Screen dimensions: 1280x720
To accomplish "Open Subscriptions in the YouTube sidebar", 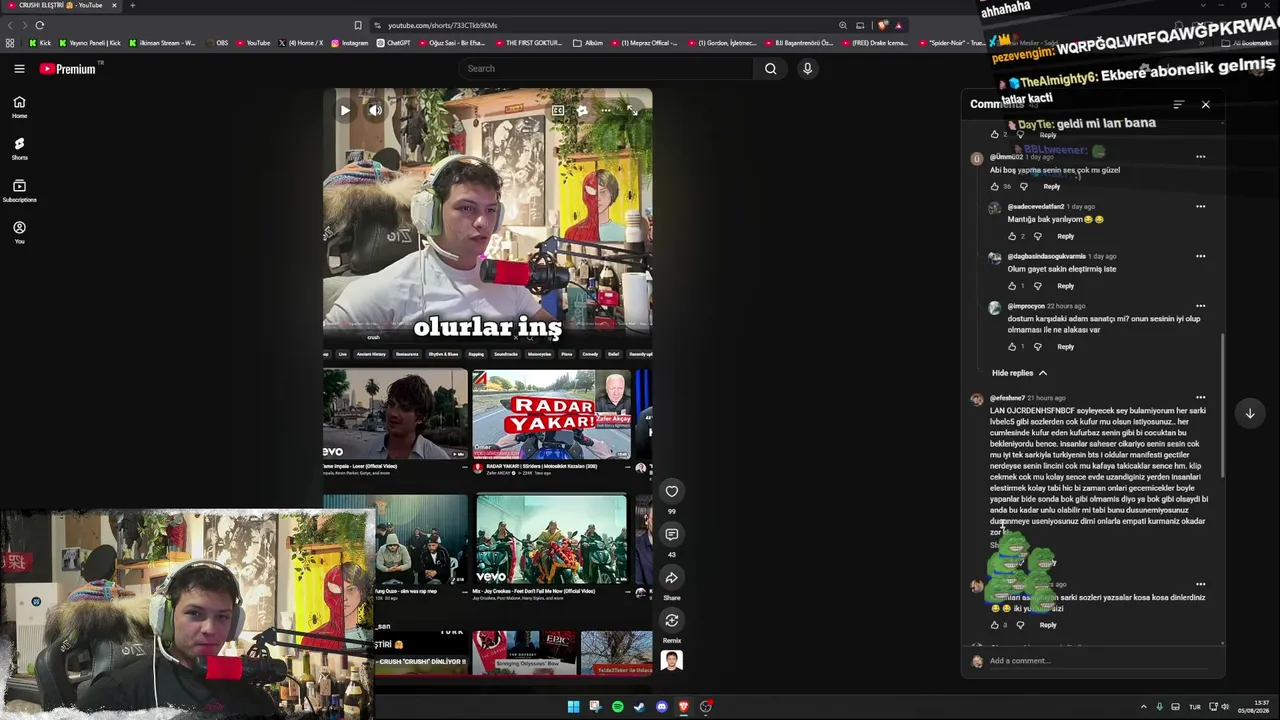I will (x=19, y=191).
